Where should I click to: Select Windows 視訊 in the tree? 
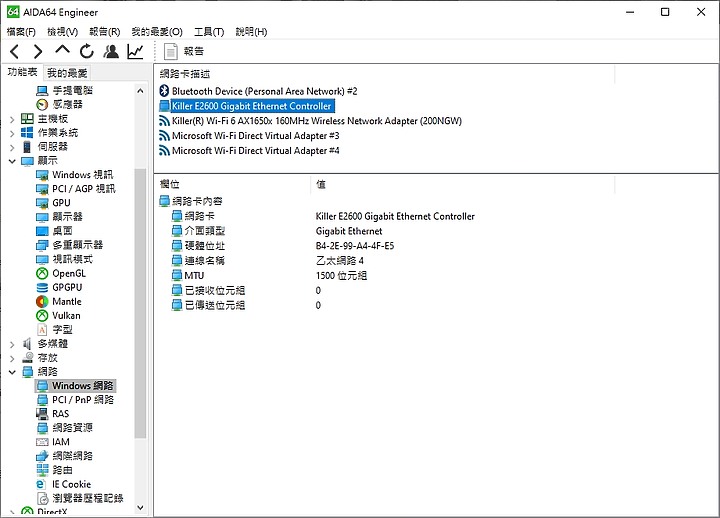[75, 175]
